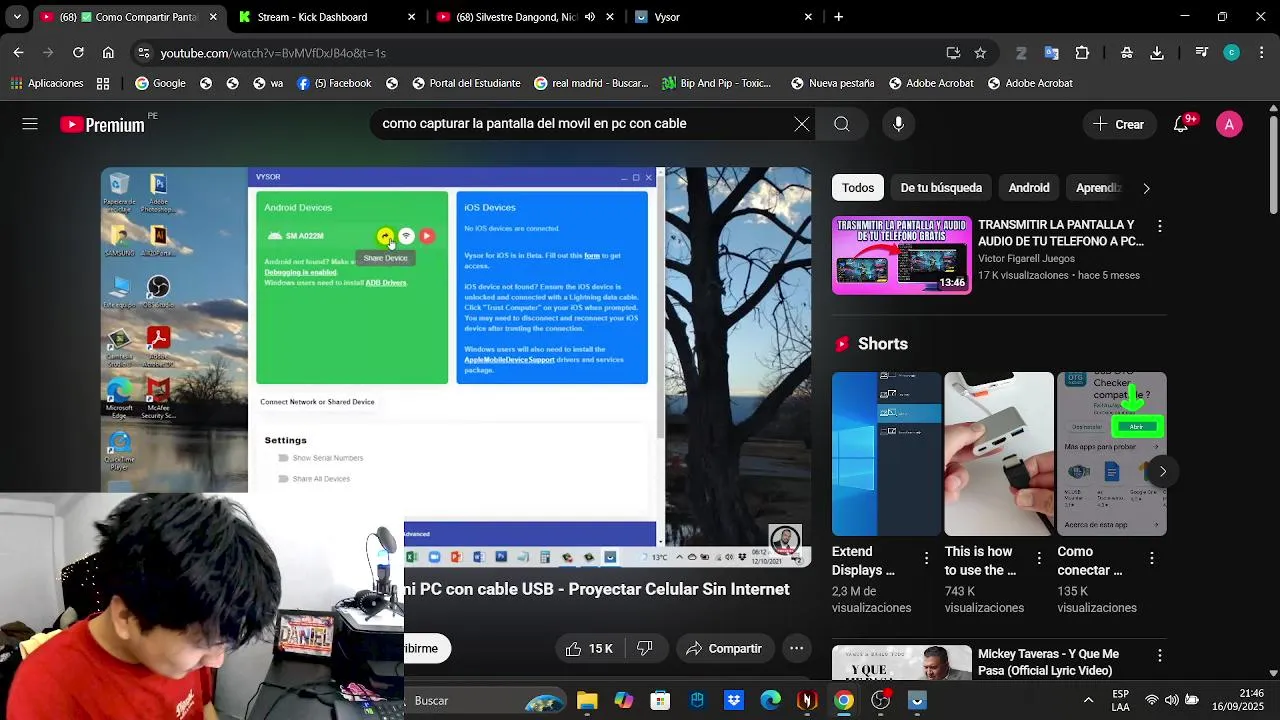Open Bip And Pip bookmark
This screenshot has height=720, width=1280.
click(x=716, y=83)
